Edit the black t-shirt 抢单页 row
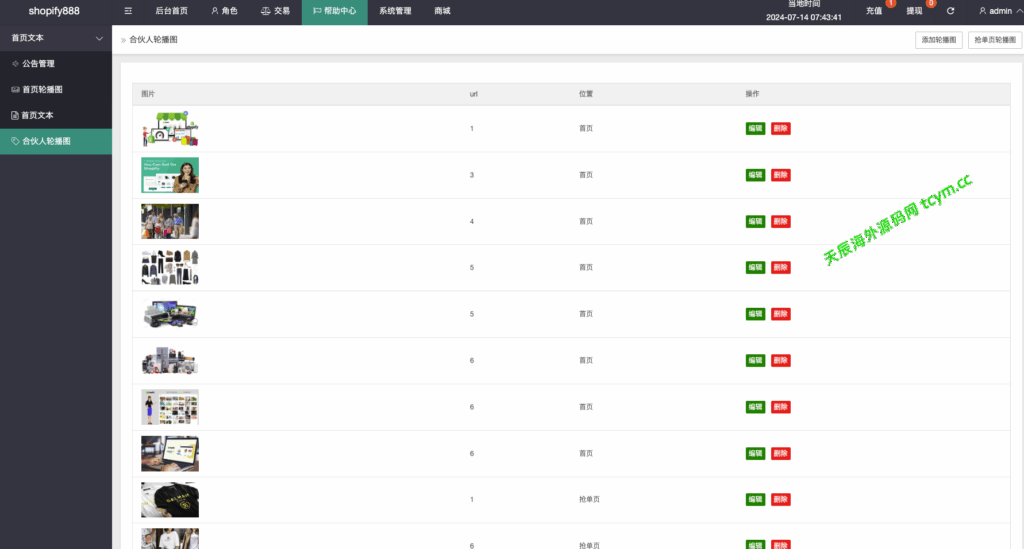 click(755, 499)
